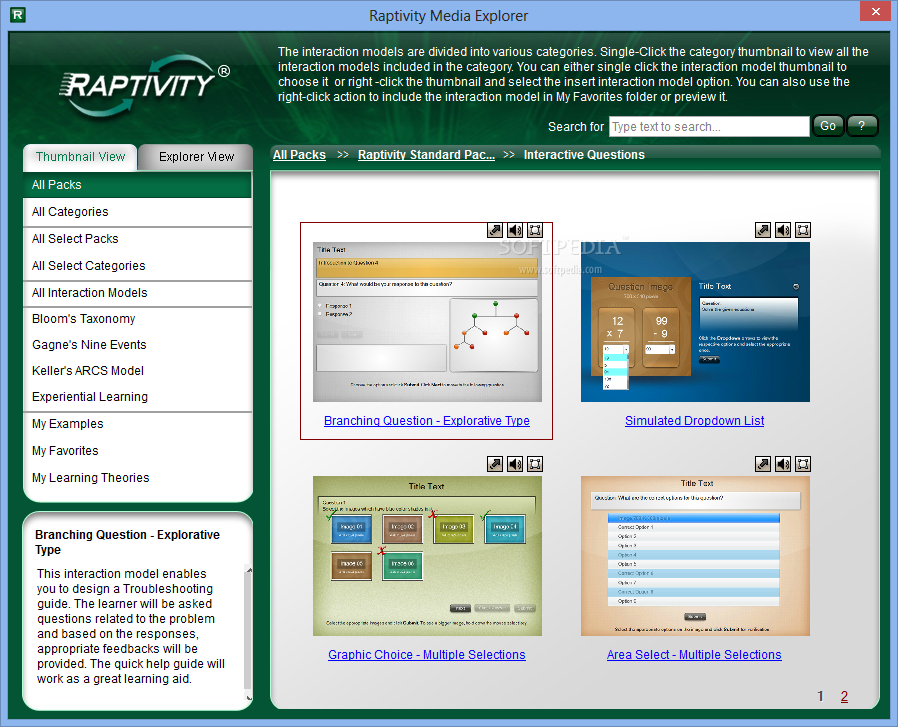The image size is (898, 727).
Task: Close the Raptivity Media Explorer window
Action: [876, 11]
